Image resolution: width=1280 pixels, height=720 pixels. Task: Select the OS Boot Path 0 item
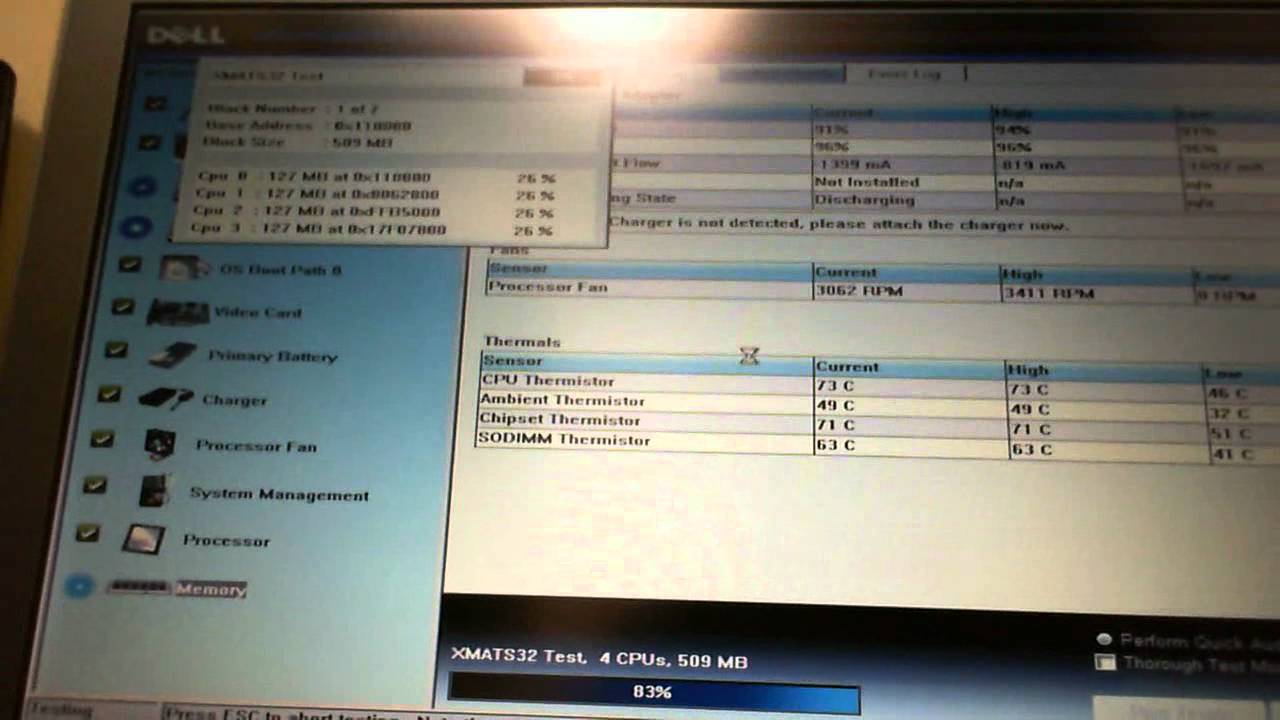281,270
